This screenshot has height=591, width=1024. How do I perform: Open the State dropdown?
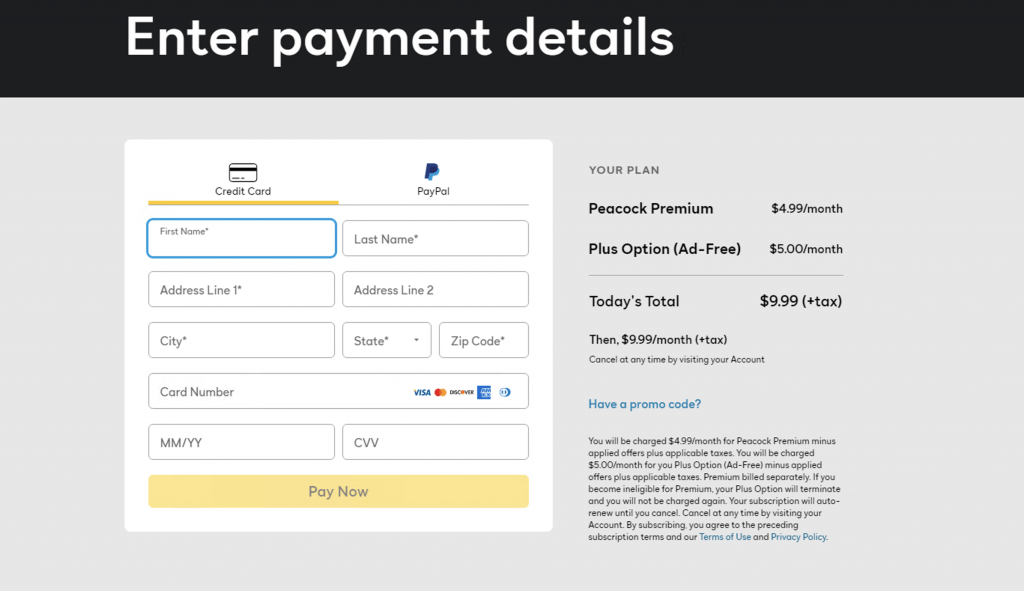pyautogui.click(x=386, y=340)
